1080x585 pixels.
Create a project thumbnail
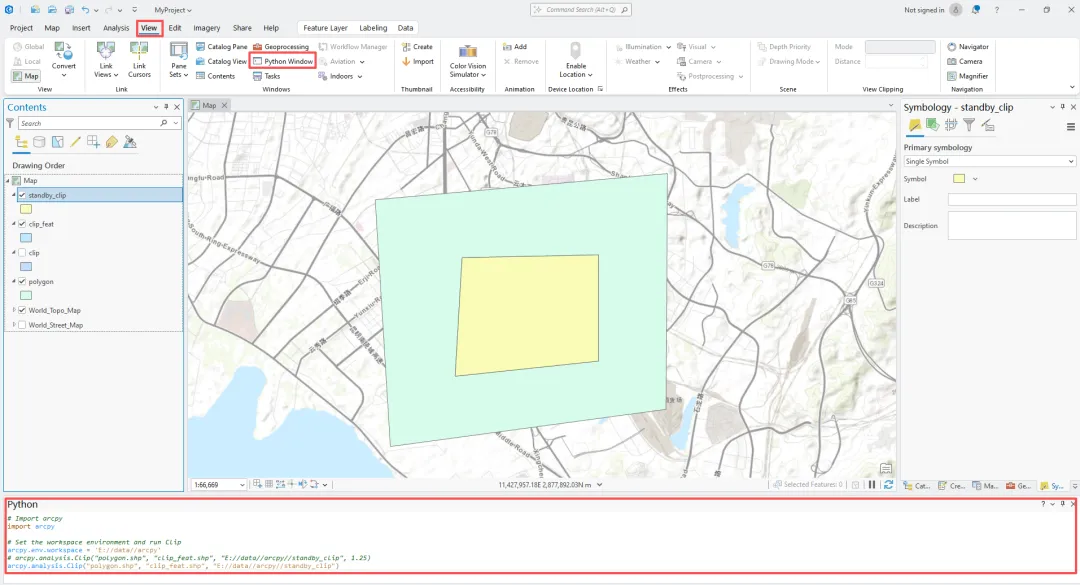(417, 47)
